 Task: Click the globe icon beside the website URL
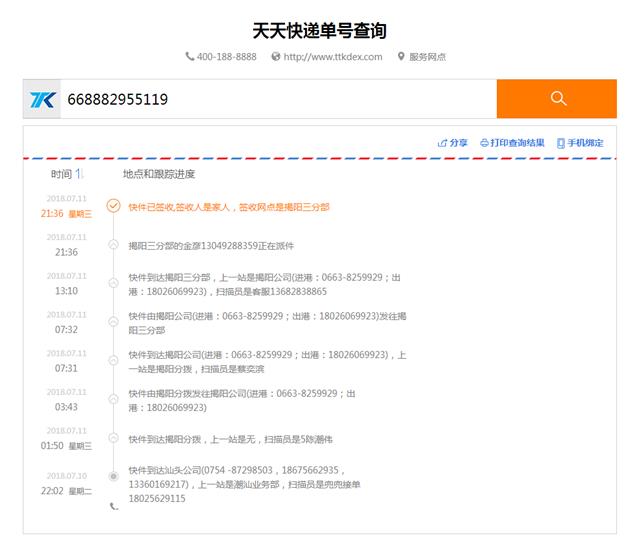(276, 56)
